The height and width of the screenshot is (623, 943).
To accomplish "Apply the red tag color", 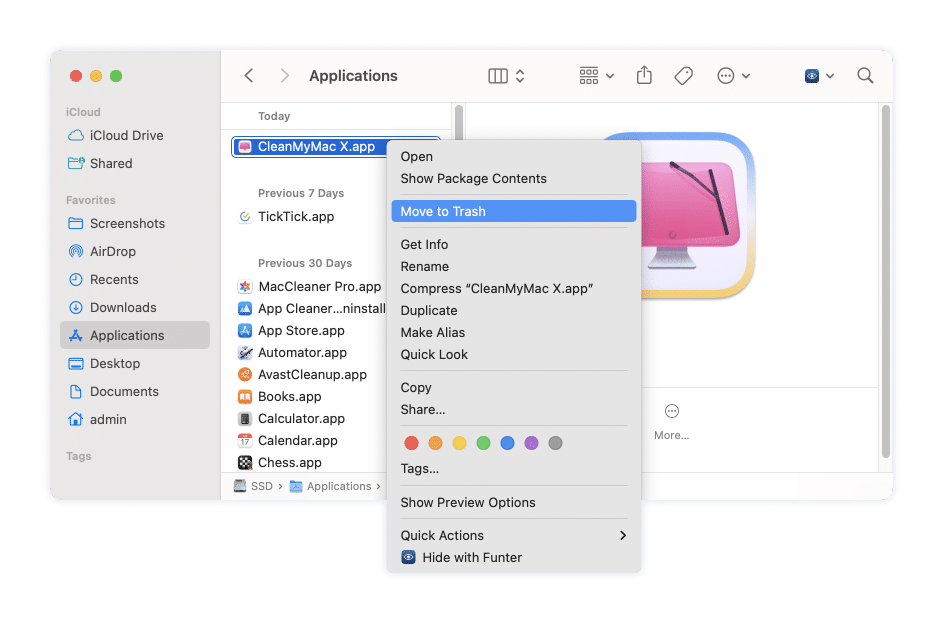I will [x=411, y=443].
